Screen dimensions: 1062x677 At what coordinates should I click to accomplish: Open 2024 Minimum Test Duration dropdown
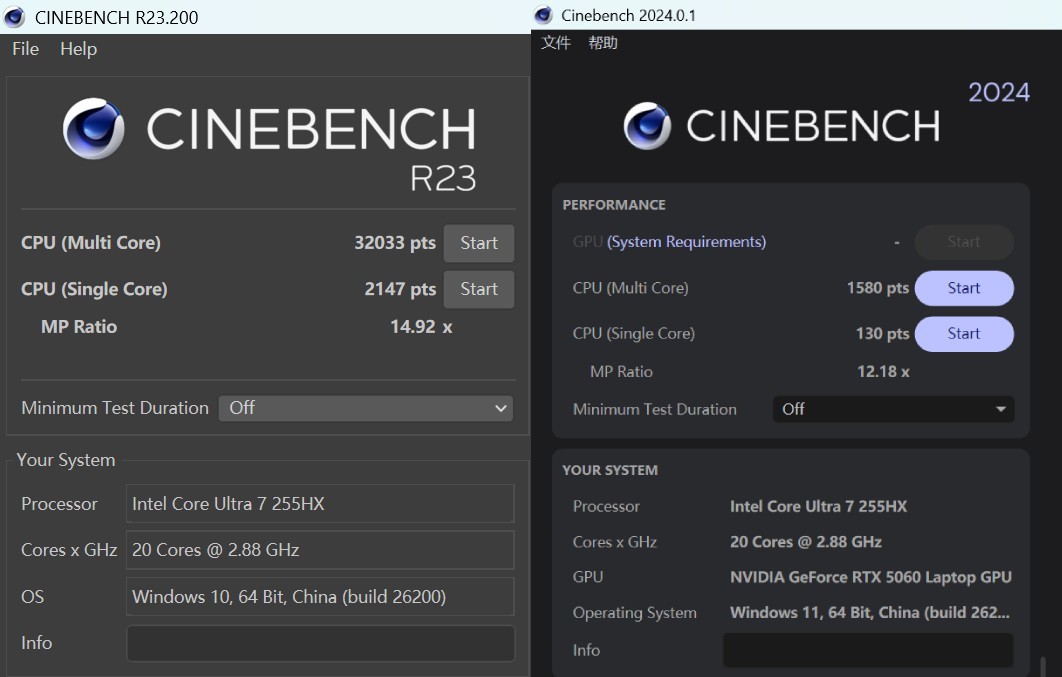(x=893, y=410)
